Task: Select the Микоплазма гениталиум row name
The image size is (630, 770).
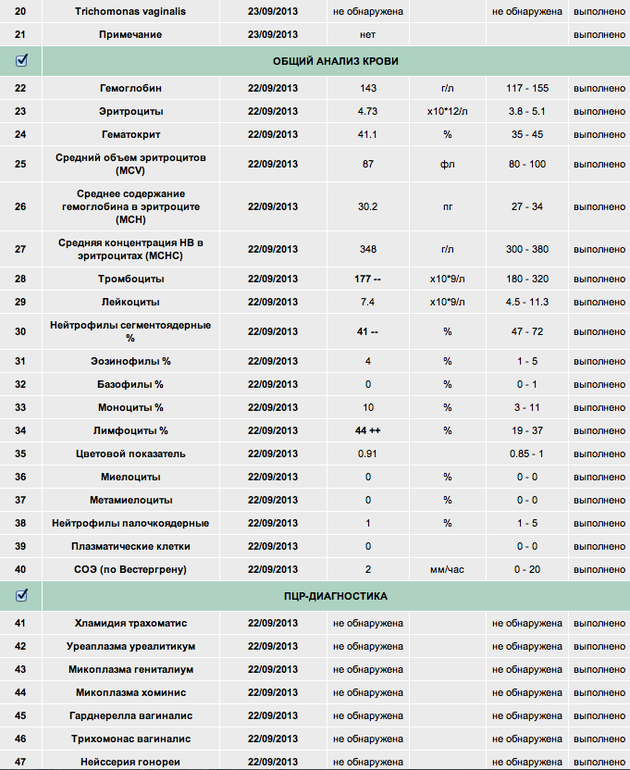Action: (131, 669)
